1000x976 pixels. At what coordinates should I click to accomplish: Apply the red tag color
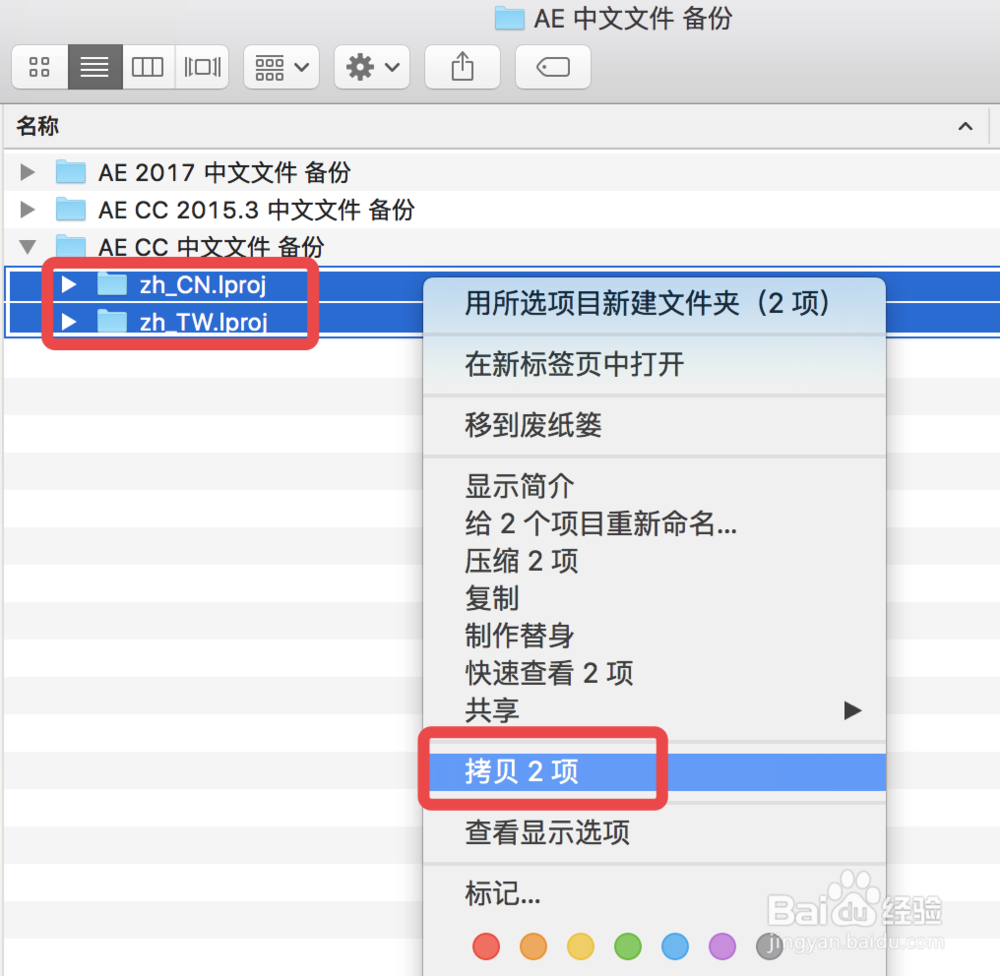tap(486, 947)
